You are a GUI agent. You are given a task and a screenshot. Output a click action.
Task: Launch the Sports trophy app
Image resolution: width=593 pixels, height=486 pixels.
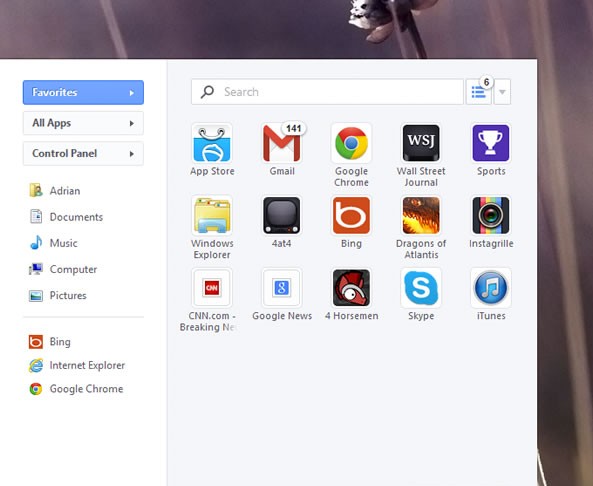point(491,143)
